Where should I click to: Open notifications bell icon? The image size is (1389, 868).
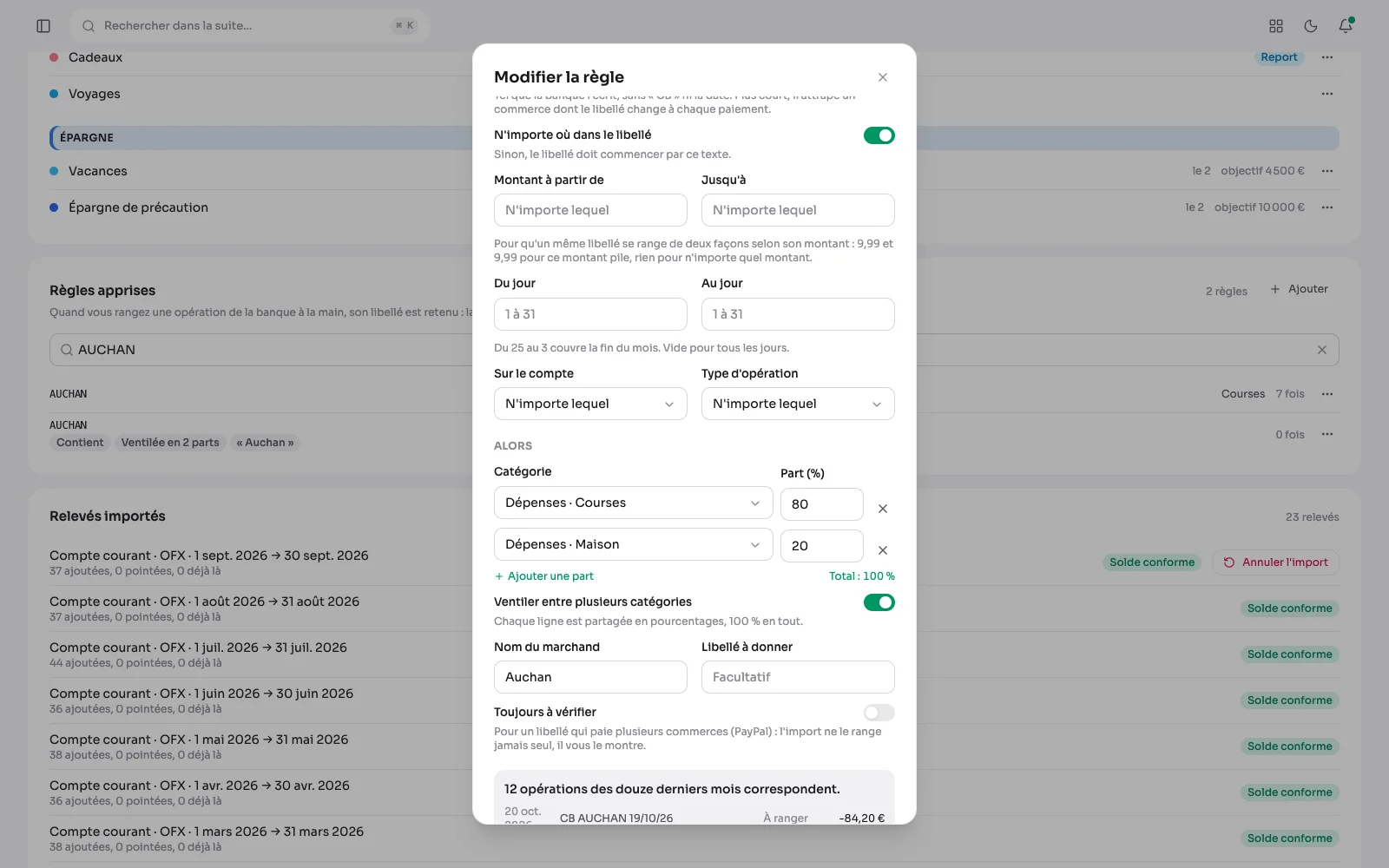click(x=1346, y=26)
